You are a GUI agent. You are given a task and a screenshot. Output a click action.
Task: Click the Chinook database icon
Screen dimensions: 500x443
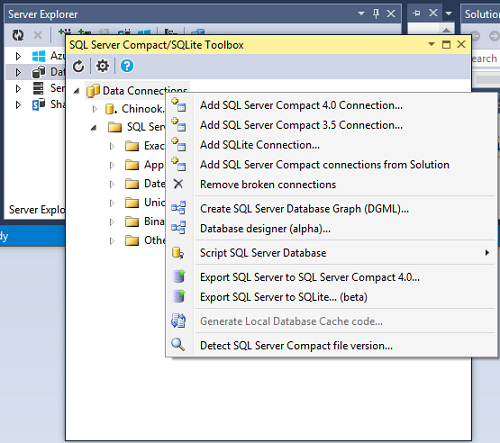click(110, 109)
